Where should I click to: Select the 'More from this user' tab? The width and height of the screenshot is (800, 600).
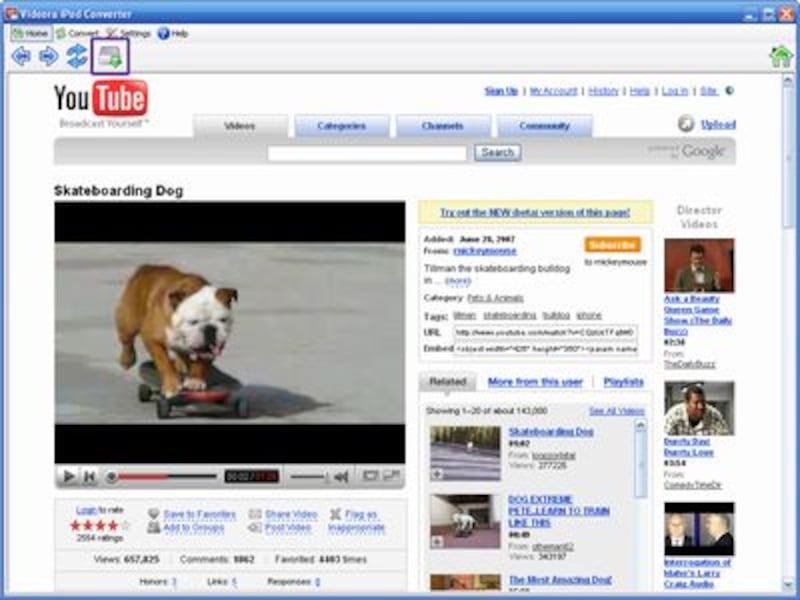click(536, 382)
